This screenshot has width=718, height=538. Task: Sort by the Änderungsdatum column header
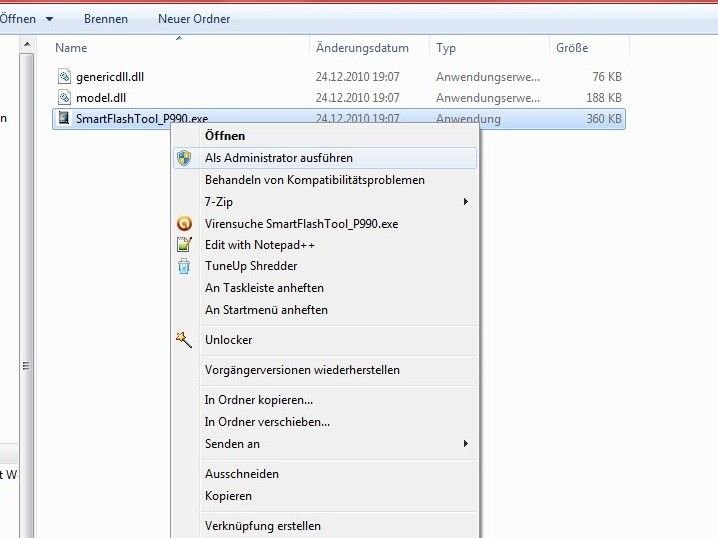tap(362, 48)
